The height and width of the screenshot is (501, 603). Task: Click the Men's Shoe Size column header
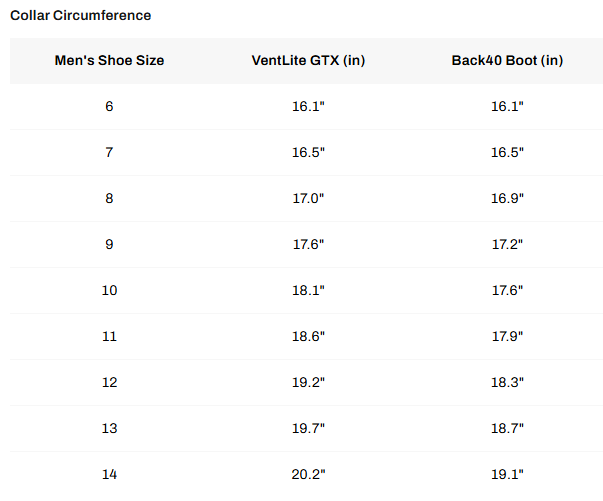pyautogui.click(x=109, y=61)
